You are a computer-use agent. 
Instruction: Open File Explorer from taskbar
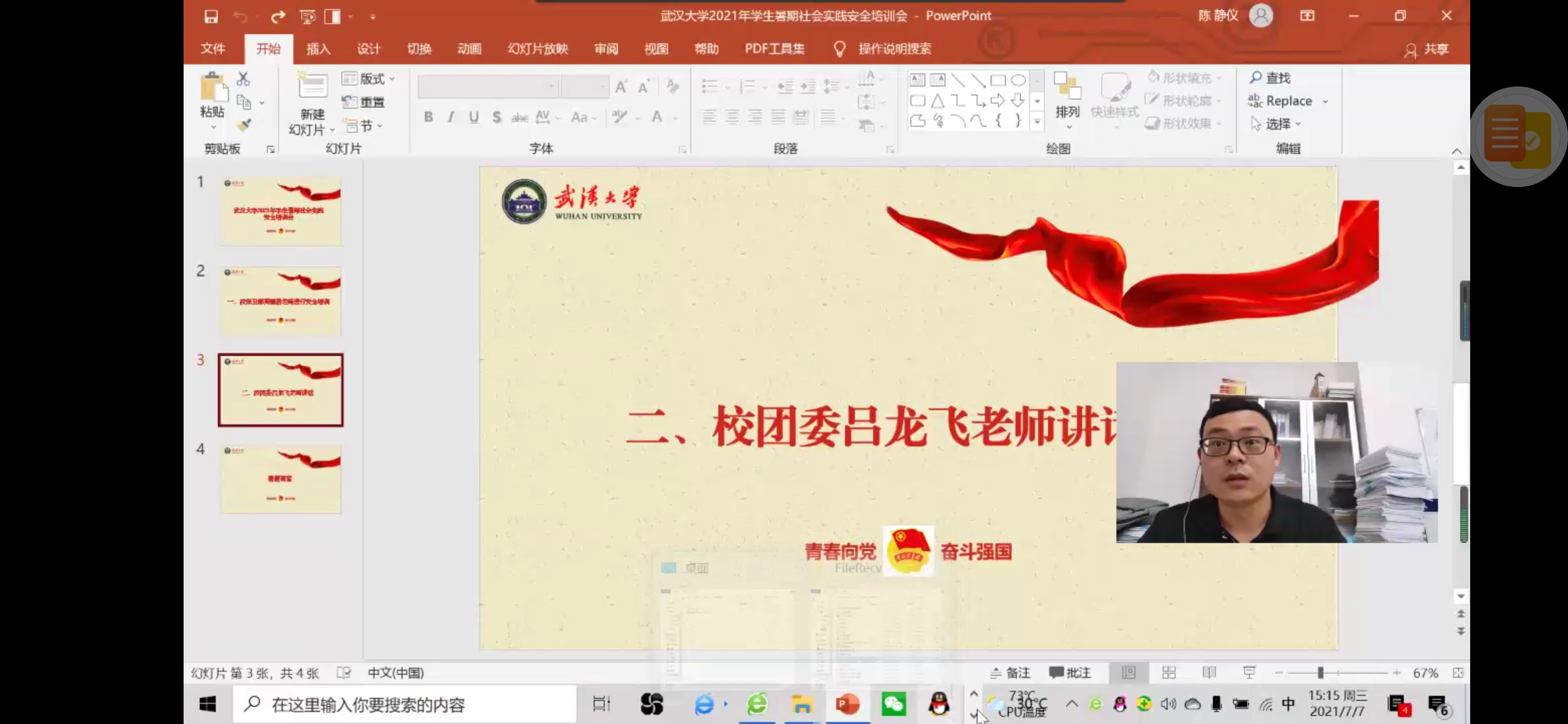point(802,705)
